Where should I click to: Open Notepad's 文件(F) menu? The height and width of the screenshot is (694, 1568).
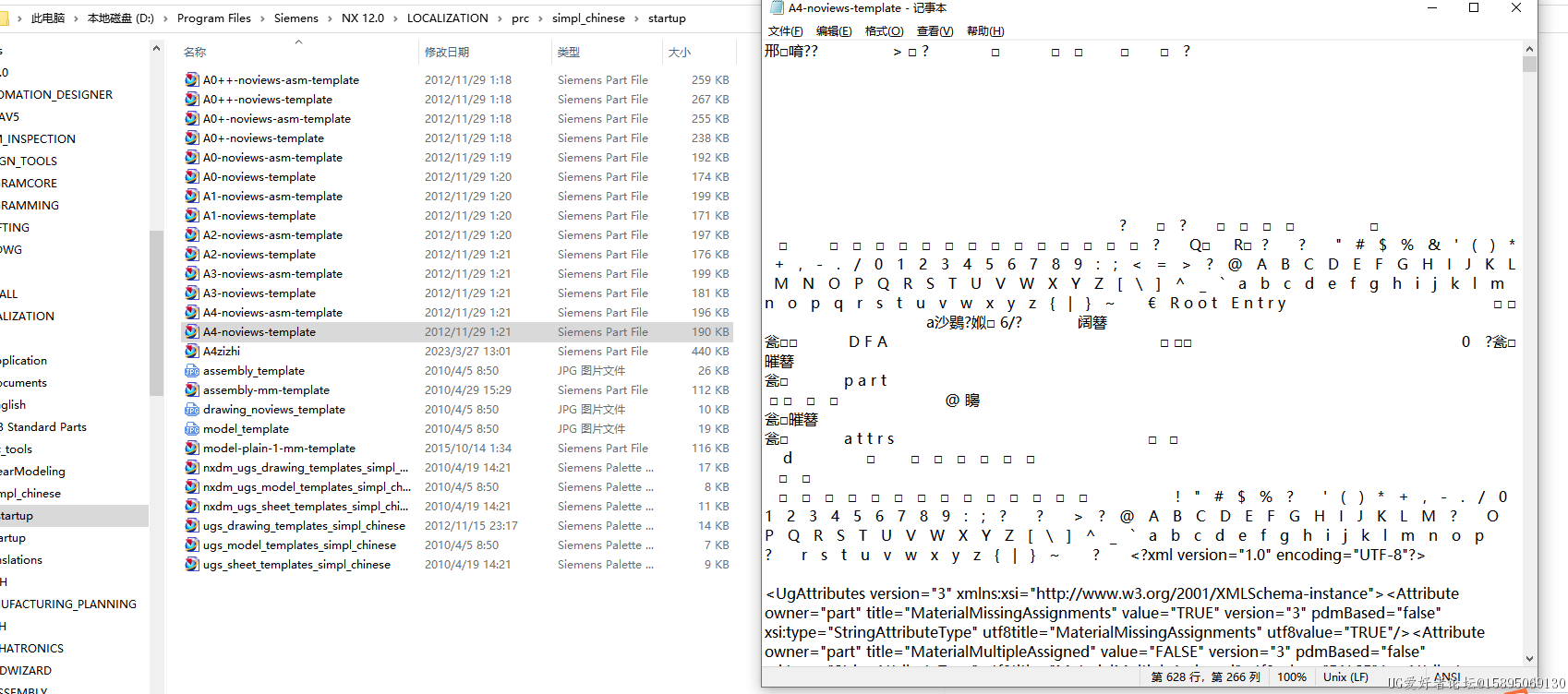[786, 31]
